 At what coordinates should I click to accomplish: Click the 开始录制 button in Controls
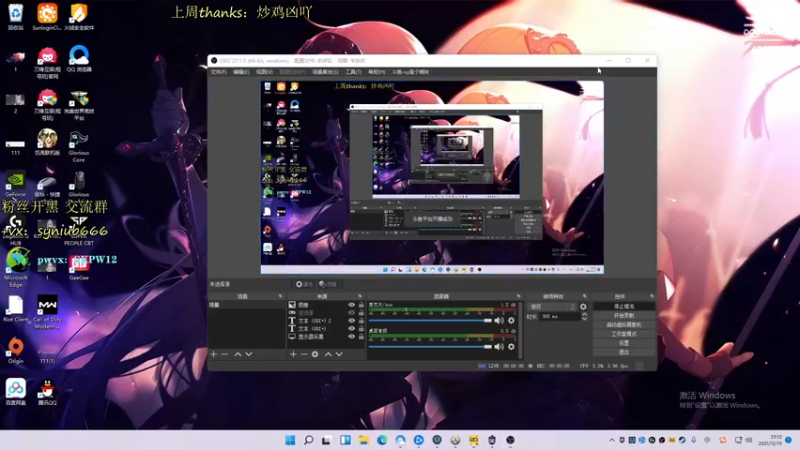click(623, 315)
